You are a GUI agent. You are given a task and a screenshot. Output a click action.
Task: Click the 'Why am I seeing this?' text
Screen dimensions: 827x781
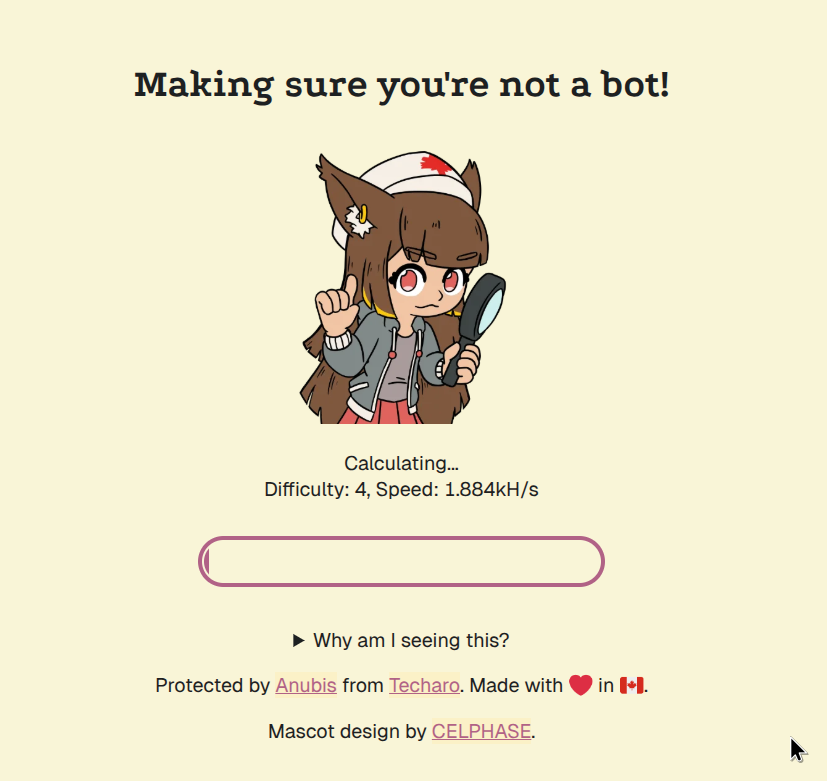coord(411,641)
